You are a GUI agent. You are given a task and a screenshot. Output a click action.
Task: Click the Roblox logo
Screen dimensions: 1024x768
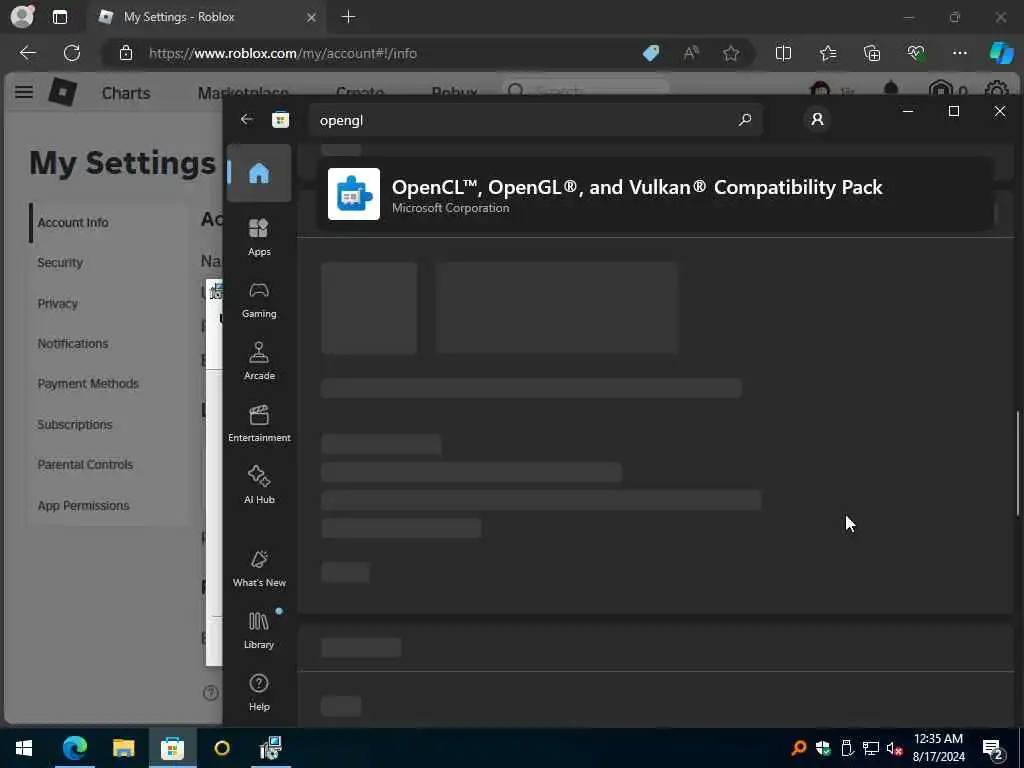[x=63, y=93]
